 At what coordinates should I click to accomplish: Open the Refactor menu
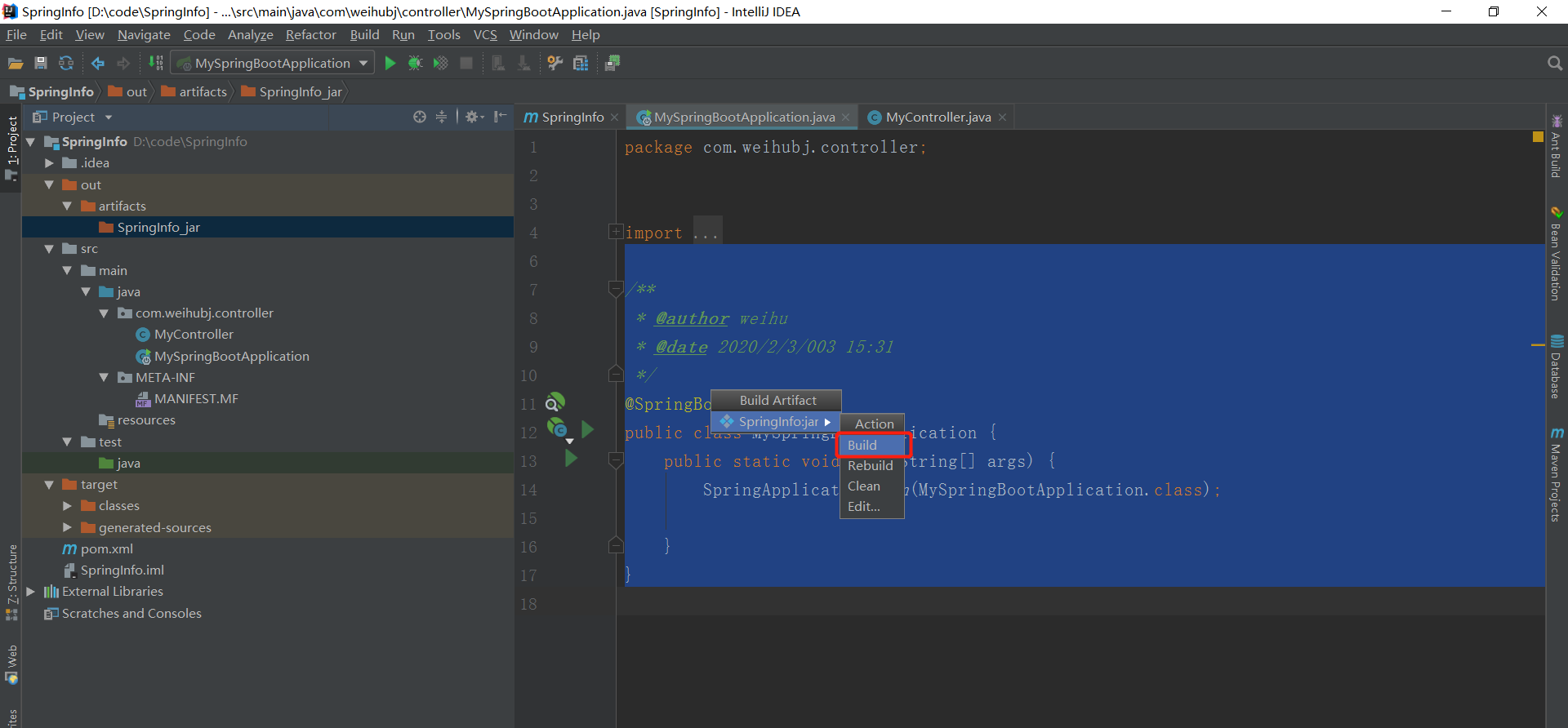[x=310, y=35]
